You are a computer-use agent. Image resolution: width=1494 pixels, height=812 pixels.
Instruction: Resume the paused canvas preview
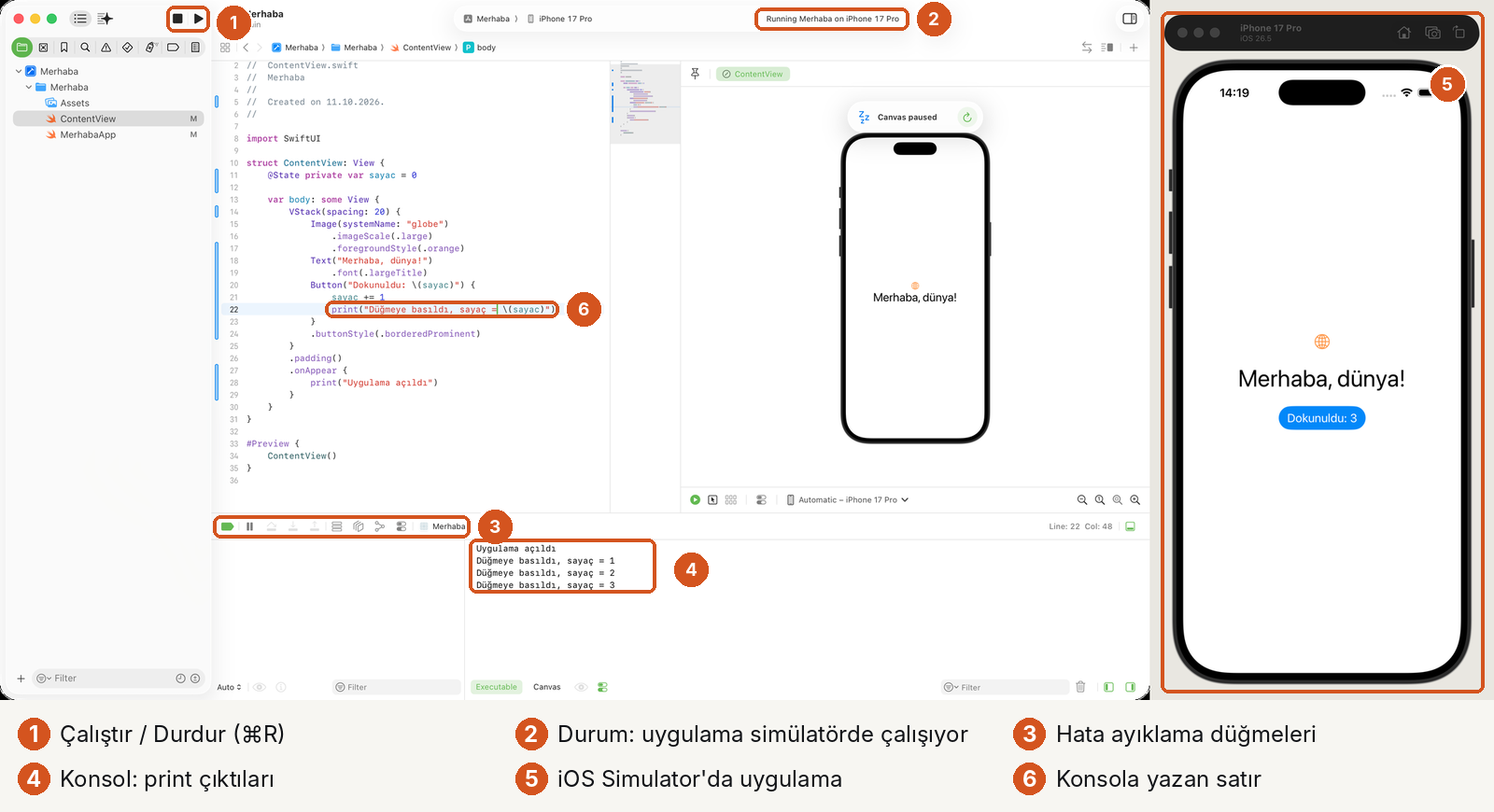pyautogui.click(x=967, y=118)
